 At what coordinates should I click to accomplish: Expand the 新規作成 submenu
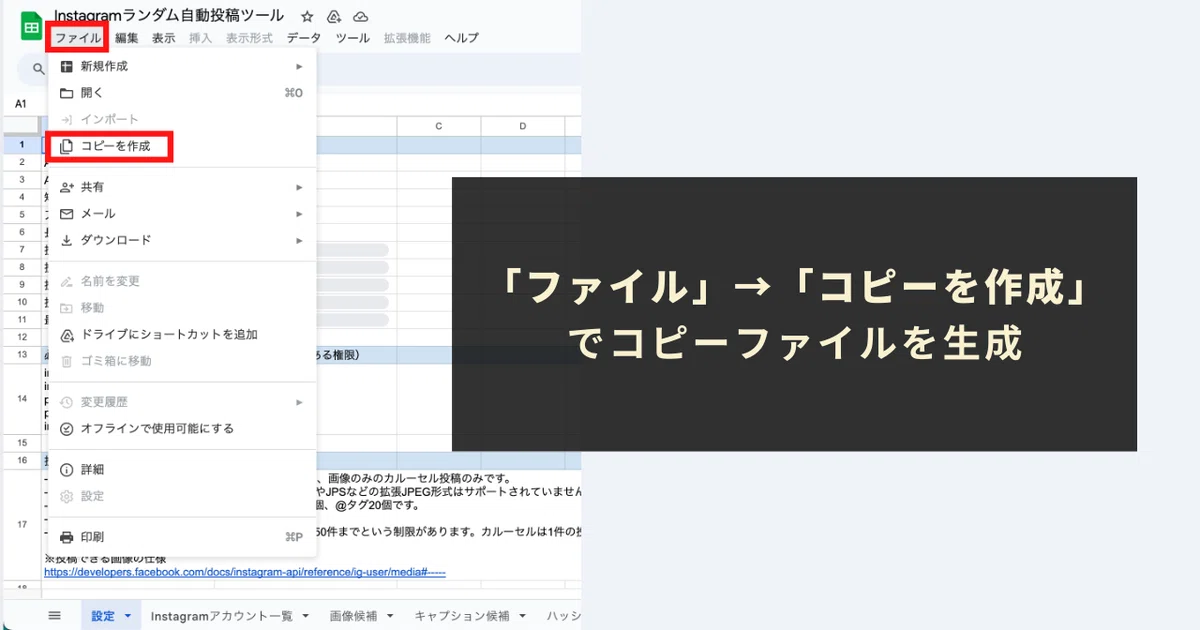(182, 66)
